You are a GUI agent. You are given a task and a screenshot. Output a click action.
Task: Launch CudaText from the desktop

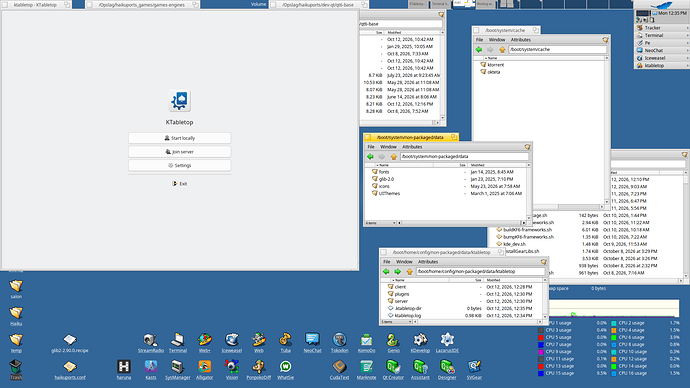click(x=339, y=370)
